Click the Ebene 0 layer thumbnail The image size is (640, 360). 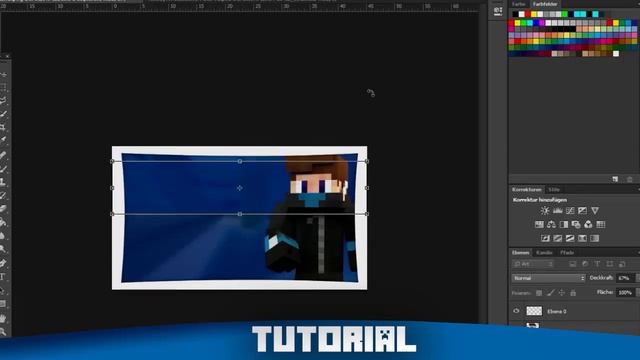[x=534, y=311]
